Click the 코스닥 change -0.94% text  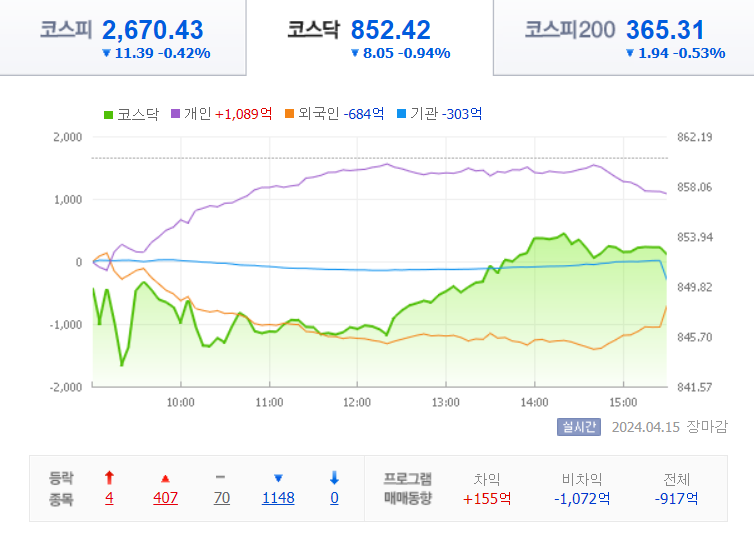click(424, 53)
